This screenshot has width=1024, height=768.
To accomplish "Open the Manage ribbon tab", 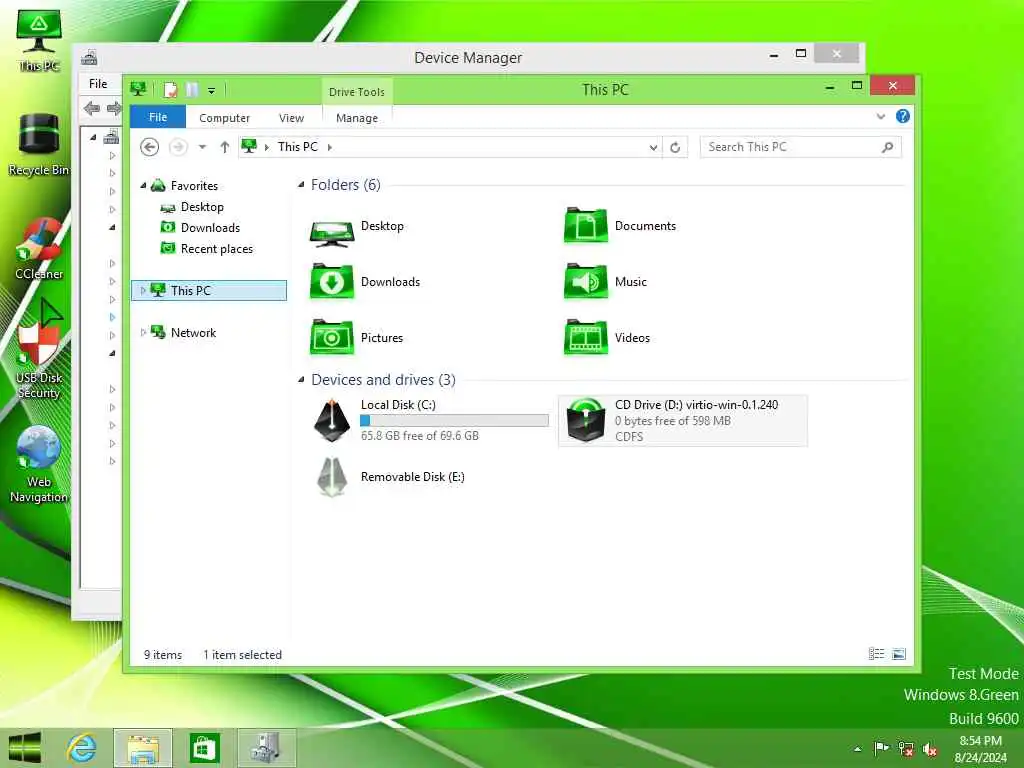I will (x=357, y=118).
